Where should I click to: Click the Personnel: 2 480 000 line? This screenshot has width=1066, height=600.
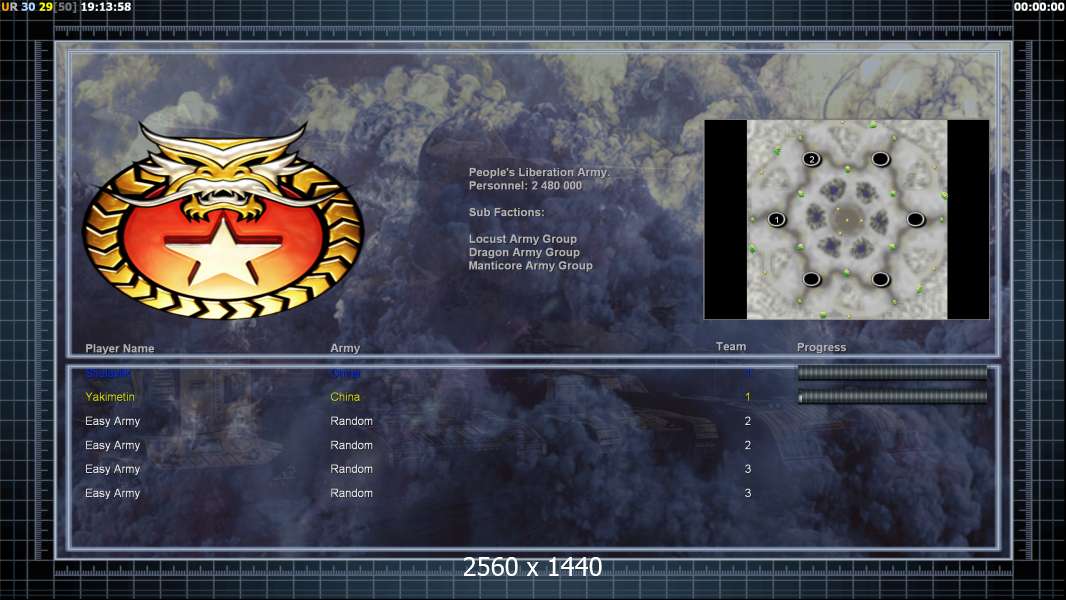click(525, 186)
